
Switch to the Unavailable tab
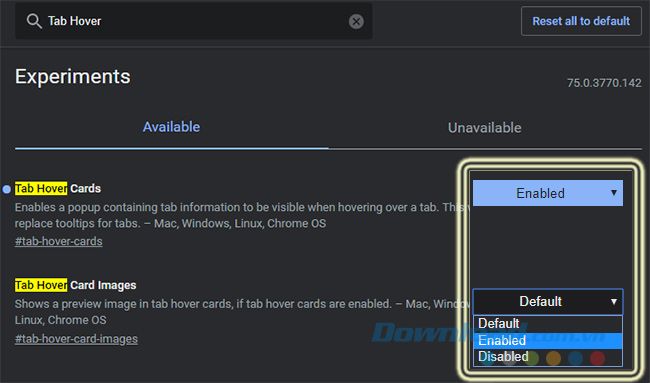coord(485,128)
